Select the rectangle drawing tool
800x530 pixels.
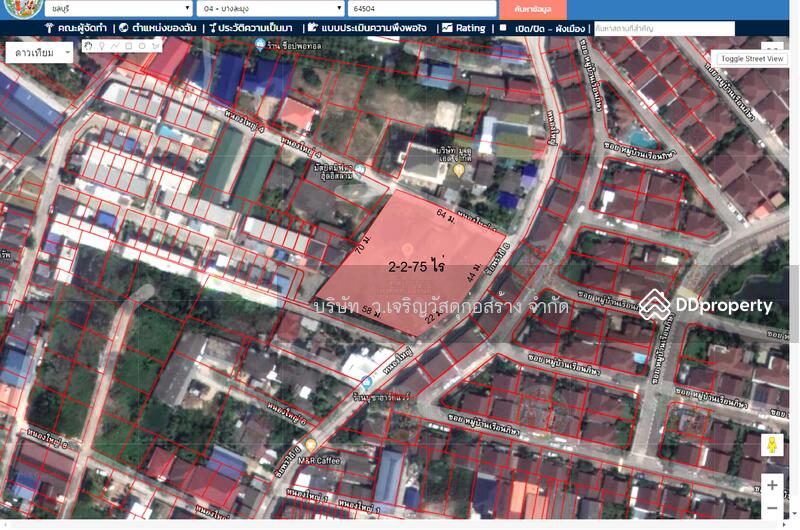click(x=127, y=46)
